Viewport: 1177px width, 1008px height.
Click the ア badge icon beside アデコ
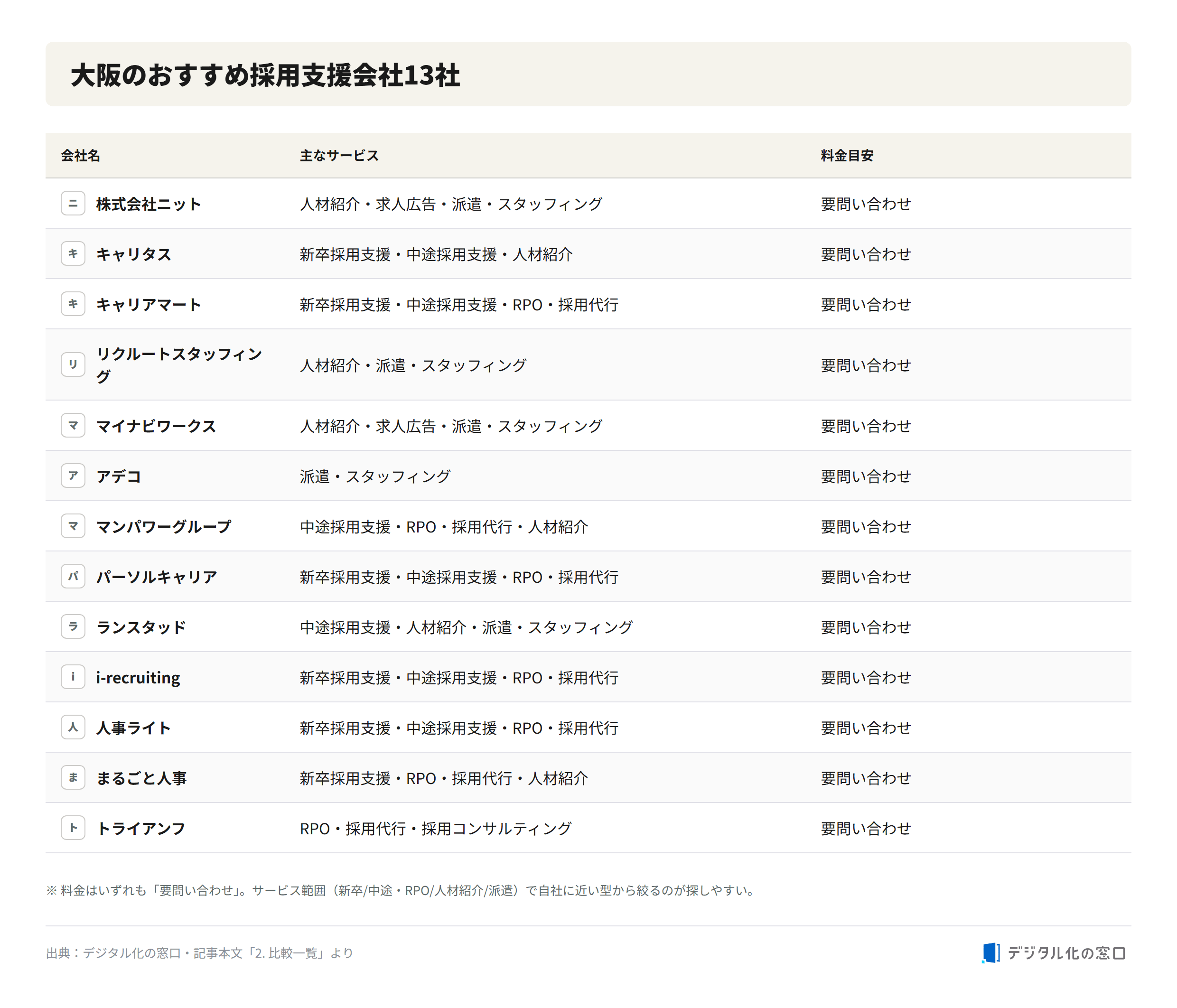coord(73,476)
